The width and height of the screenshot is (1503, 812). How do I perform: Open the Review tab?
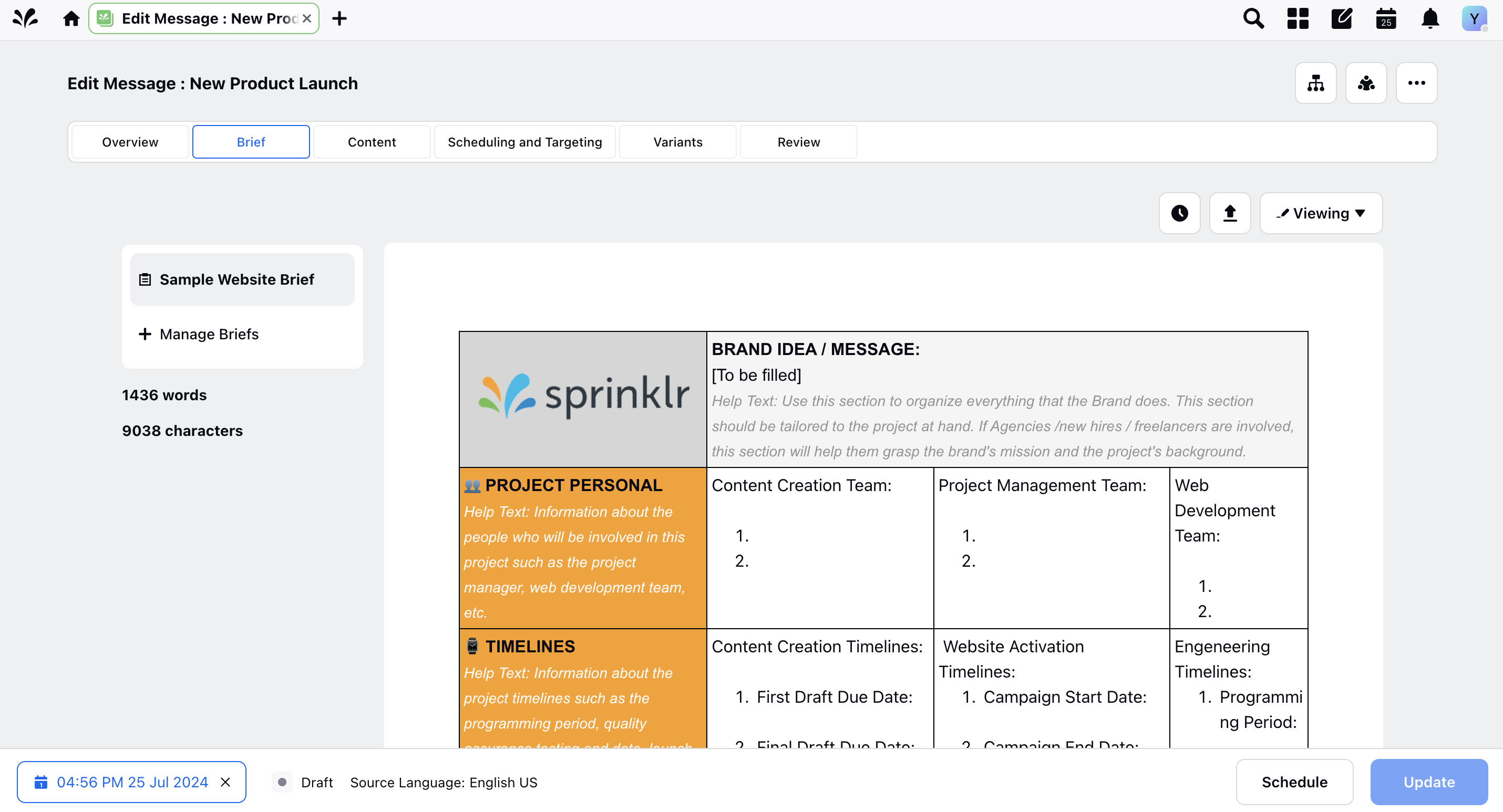798,142
